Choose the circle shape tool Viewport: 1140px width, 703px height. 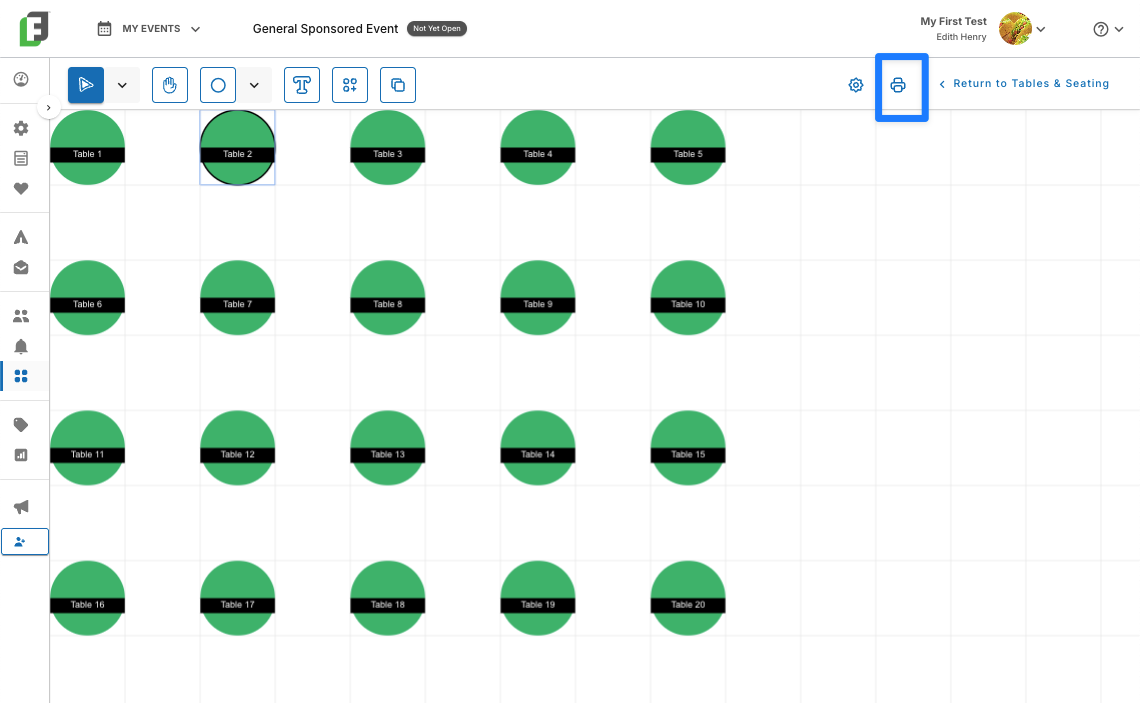pyautogui.click(x=218, y=85)
